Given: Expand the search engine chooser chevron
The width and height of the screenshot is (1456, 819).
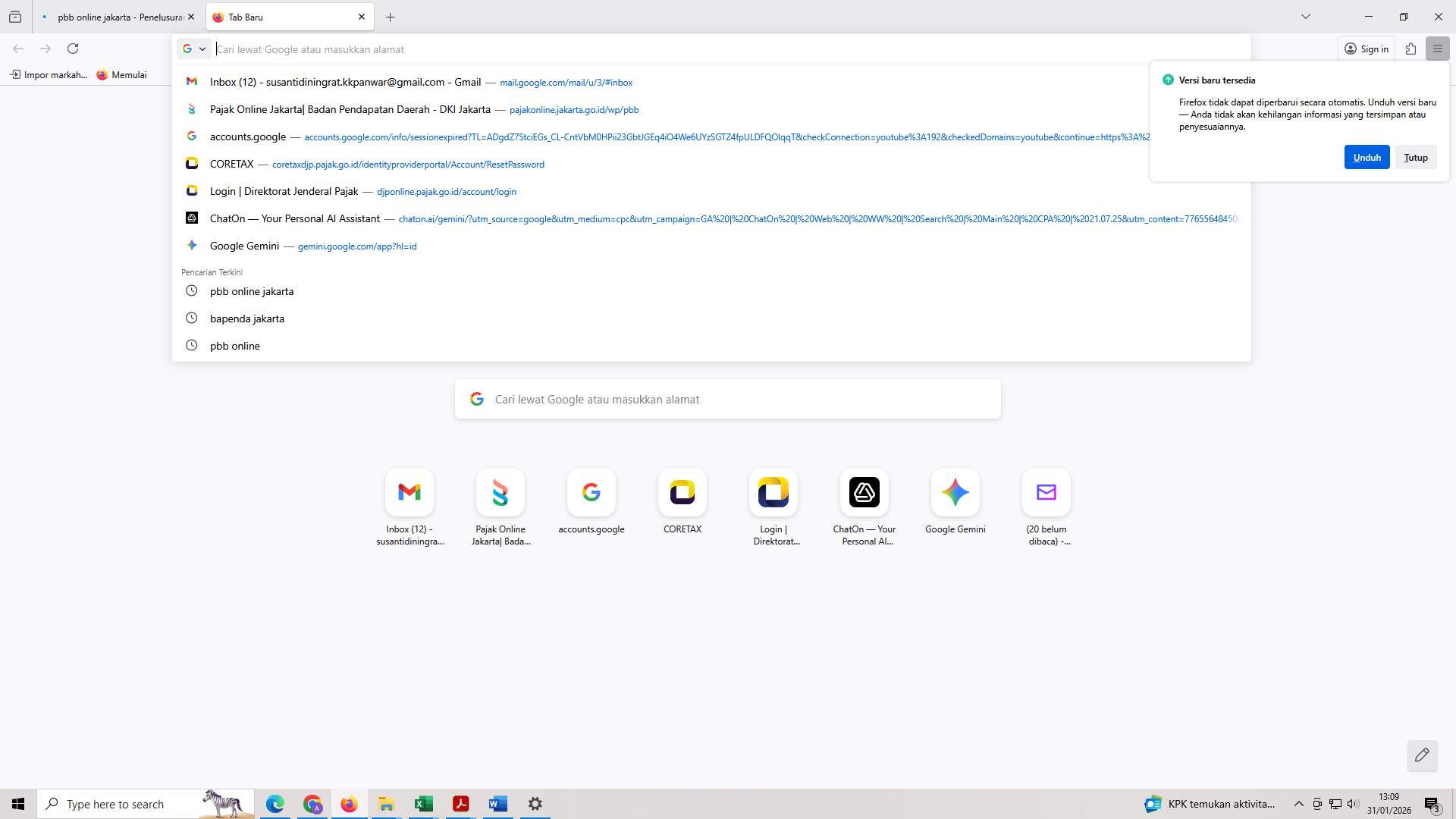Looking at the screenshot, I should click(x=203, y=49).
